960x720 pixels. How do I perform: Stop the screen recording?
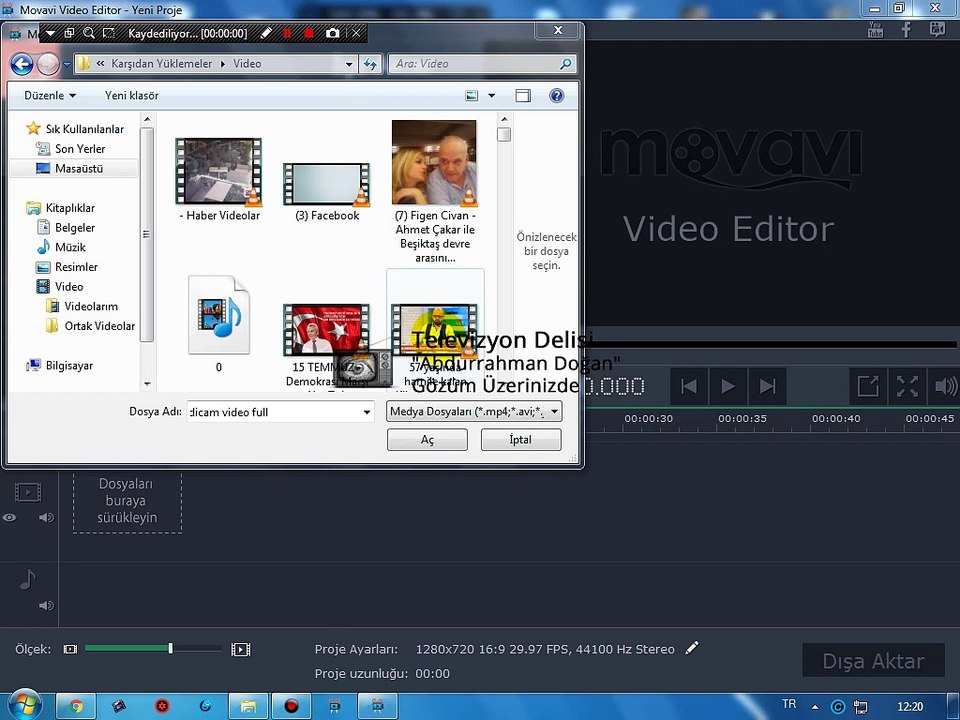(x=309, y=34)
